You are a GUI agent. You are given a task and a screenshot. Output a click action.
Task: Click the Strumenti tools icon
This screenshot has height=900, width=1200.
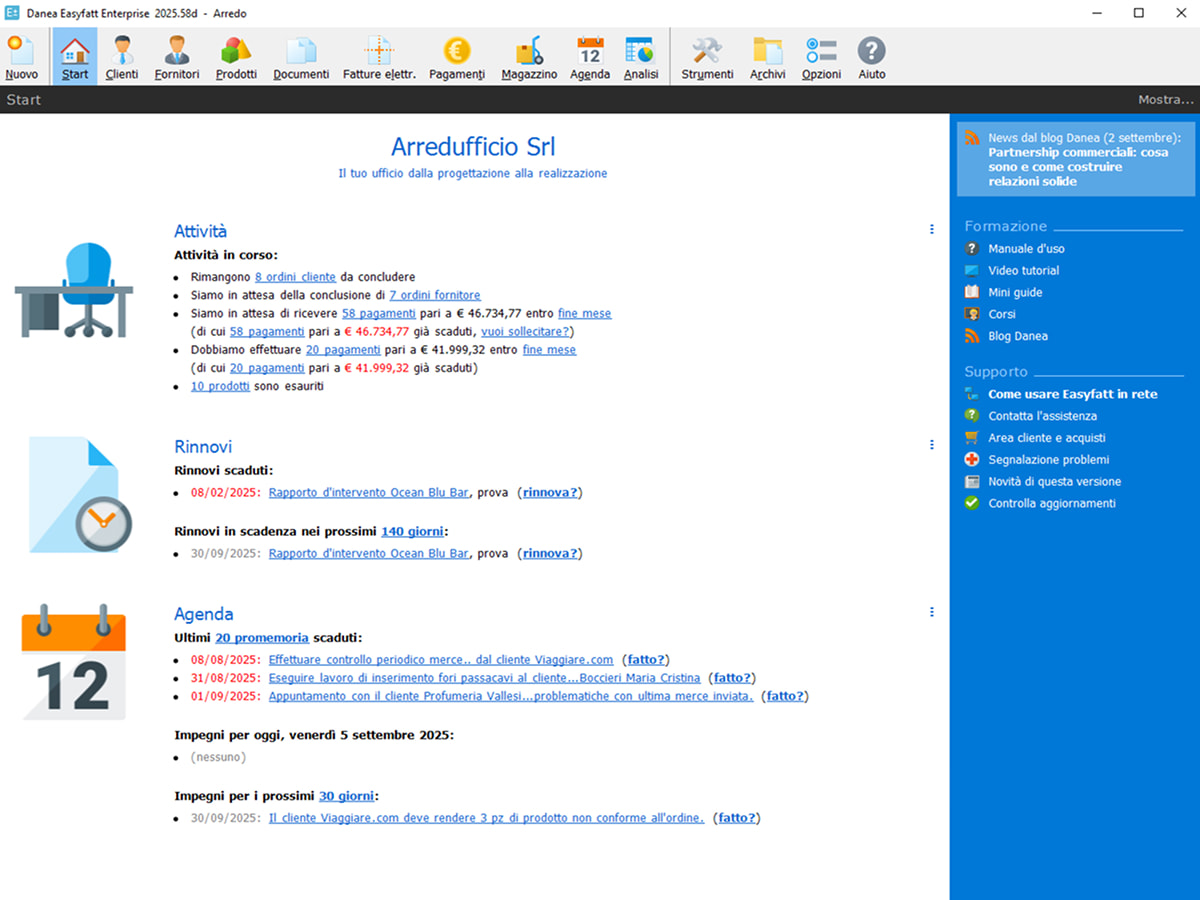707,57
